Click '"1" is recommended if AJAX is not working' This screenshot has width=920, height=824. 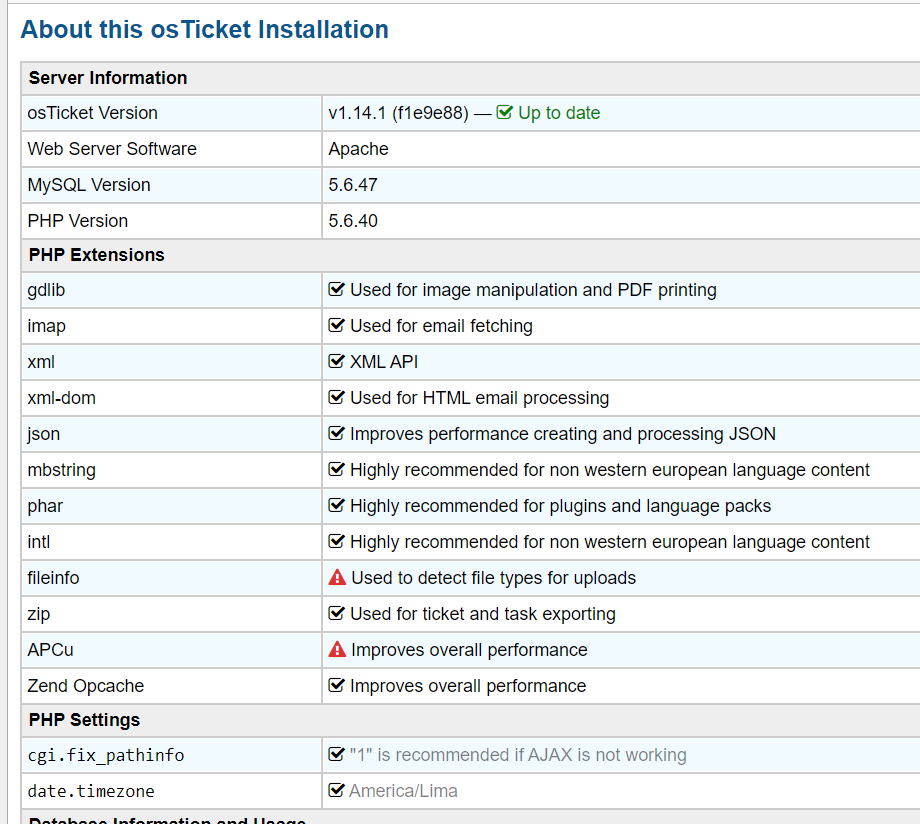[518, 755]
